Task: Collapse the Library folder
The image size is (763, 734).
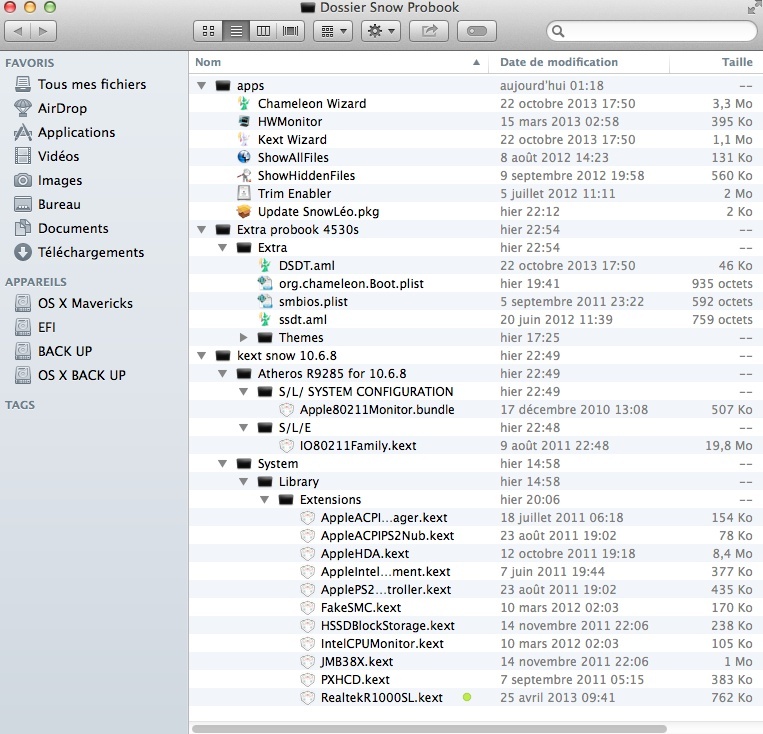Action: click(x=244, y=482)
